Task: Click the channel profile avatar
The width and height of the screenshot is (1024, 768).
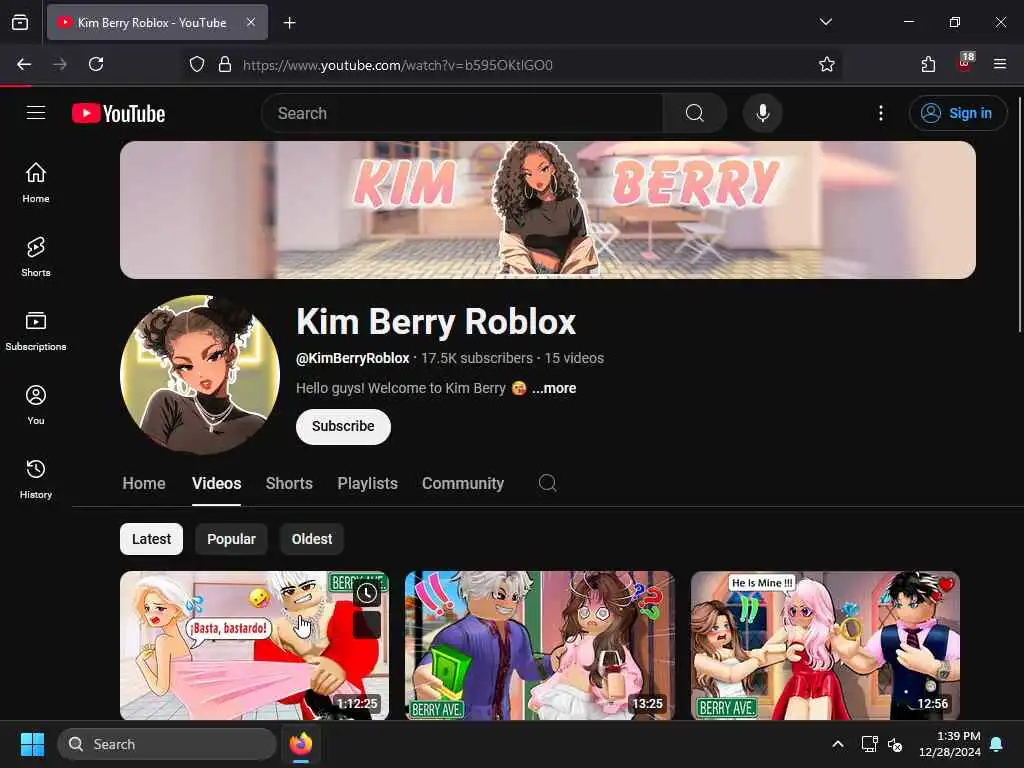Action: (200, 375)
